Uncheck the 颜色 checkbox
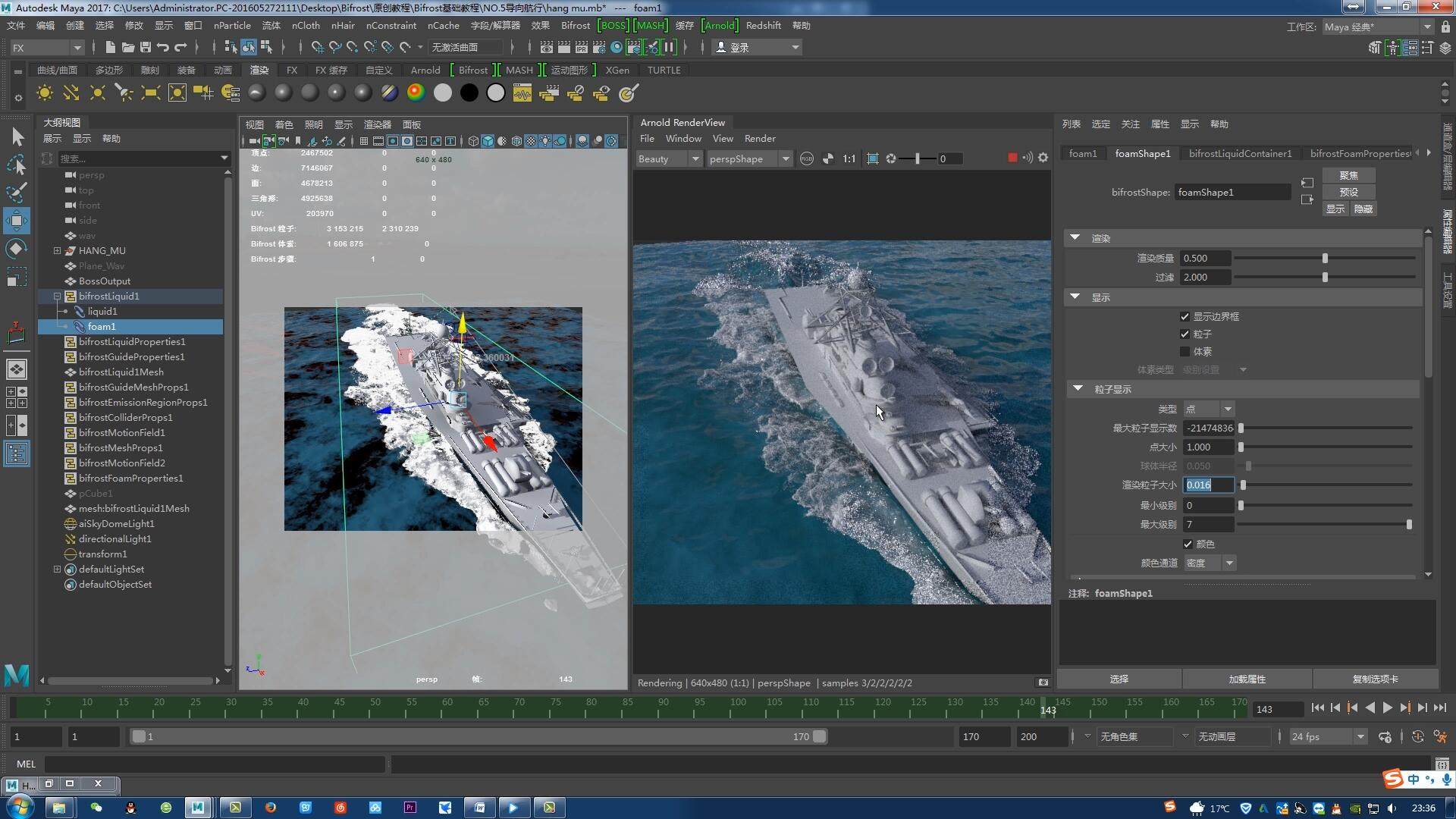This screenshot has width=1456, height=819. click(x=1188, y=544)
